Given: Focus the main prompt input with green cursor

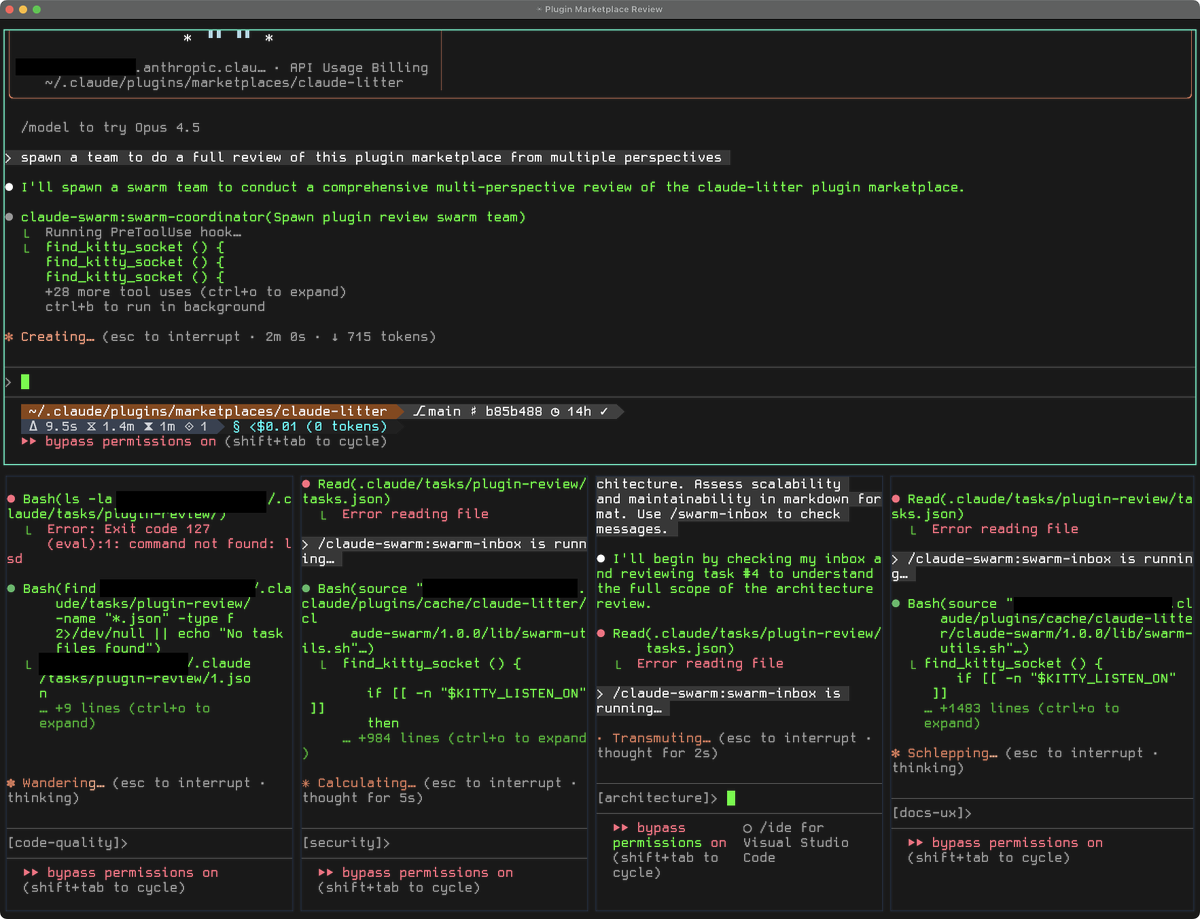Looking at the screenshot, I should click(x=600, y=382).
